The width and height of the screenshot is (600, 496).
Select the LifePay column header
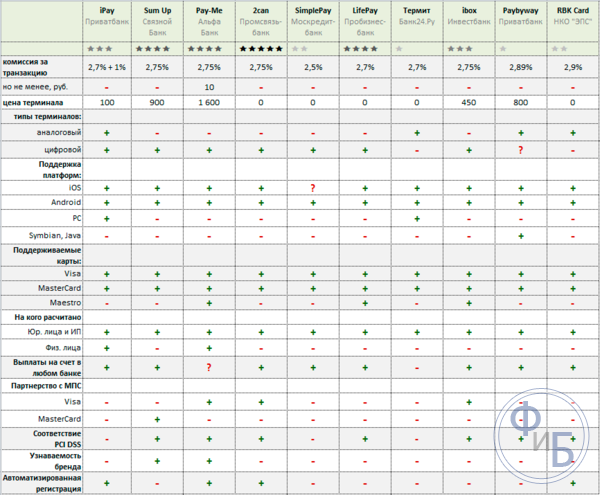coord(365,10)
